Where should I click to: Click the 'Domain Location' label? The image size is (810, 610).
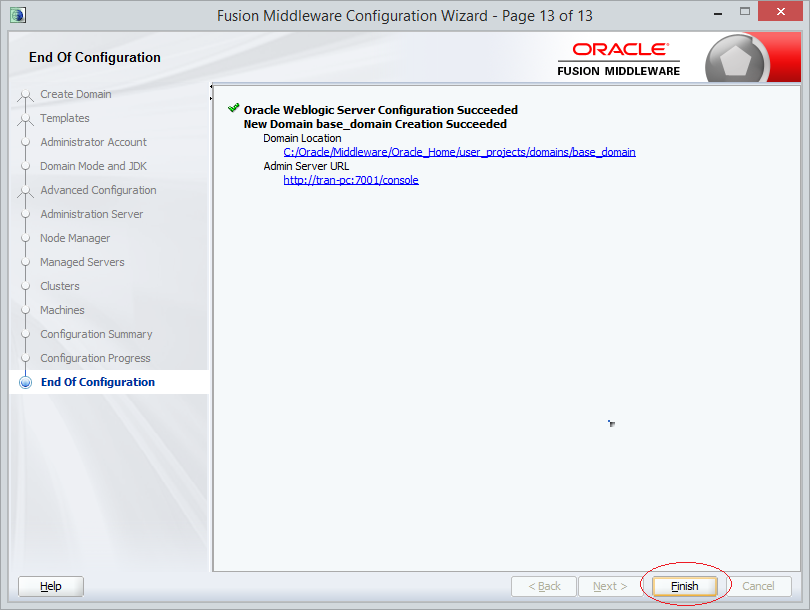(302, 138)
